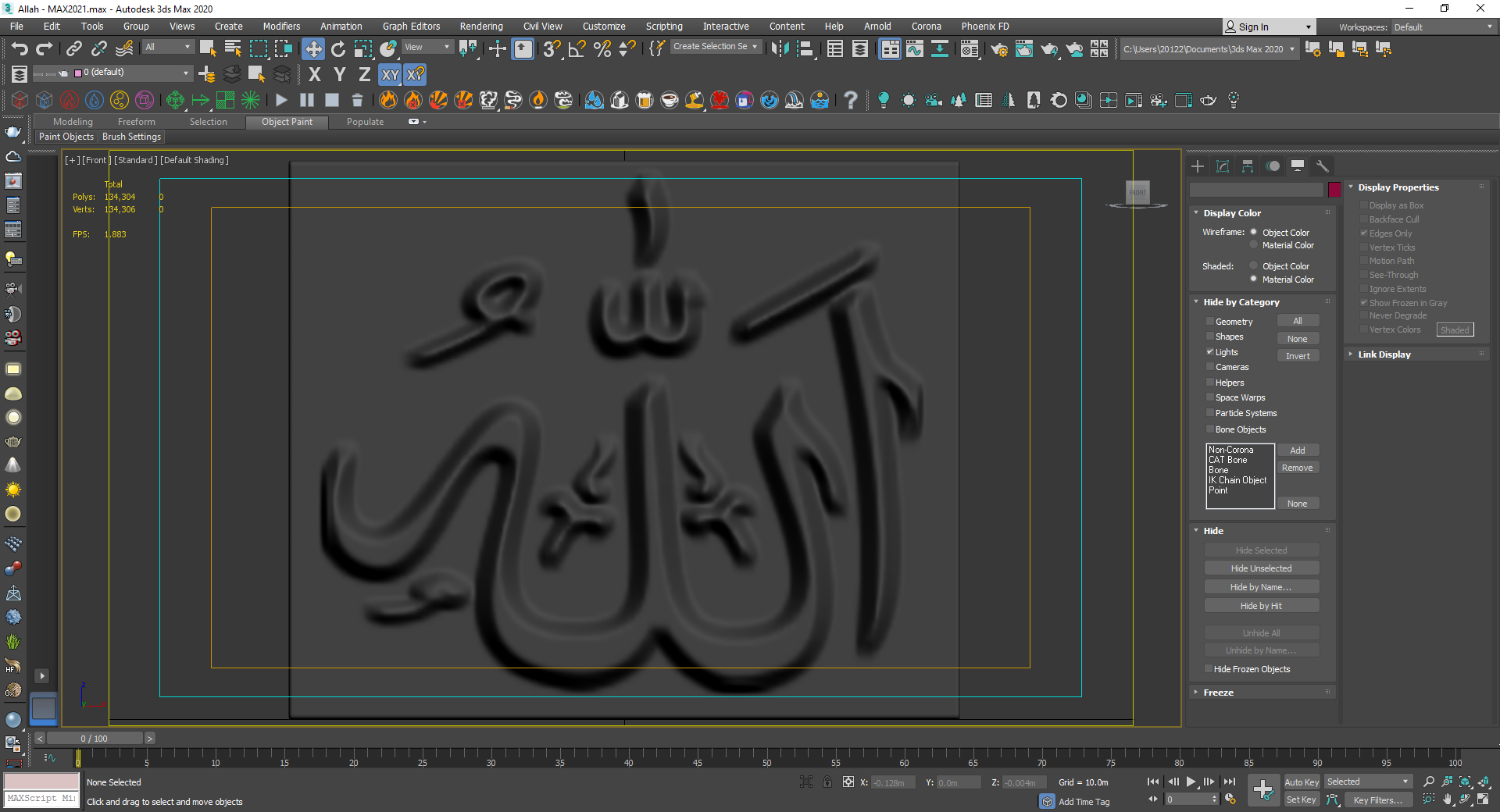Constrain to the Y axis
The width and height of the screenshot is (1500, 812).
click(x=339, y=75)
